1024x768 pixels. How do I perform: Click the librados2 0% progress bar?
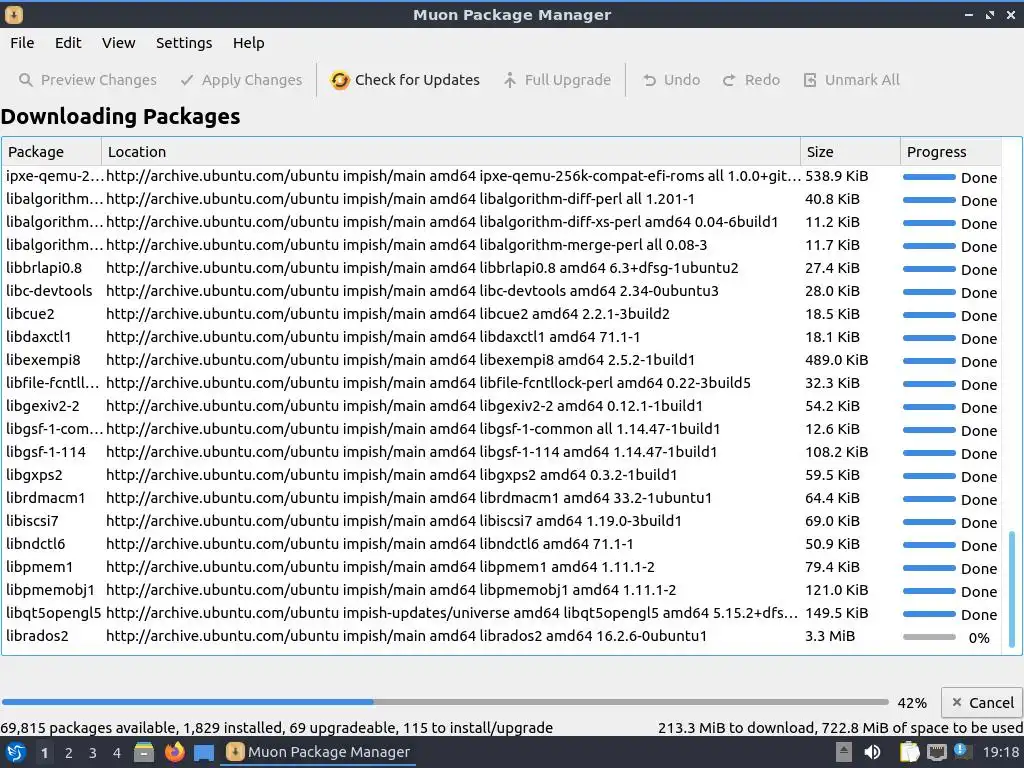[x=929, y=637]
